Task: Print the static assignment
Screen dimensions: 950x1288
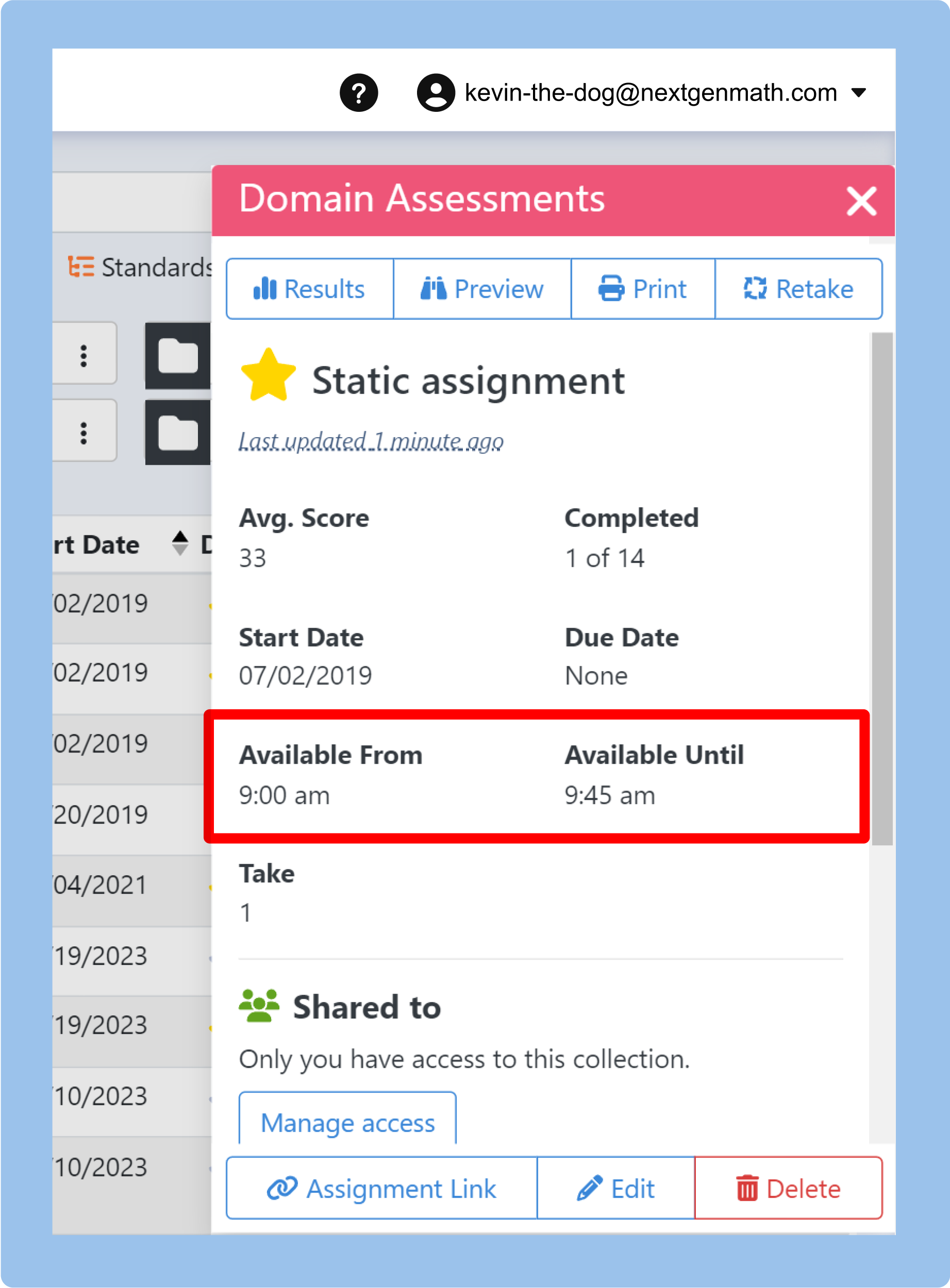Action: pyautogui.click(x=643, y=289)
